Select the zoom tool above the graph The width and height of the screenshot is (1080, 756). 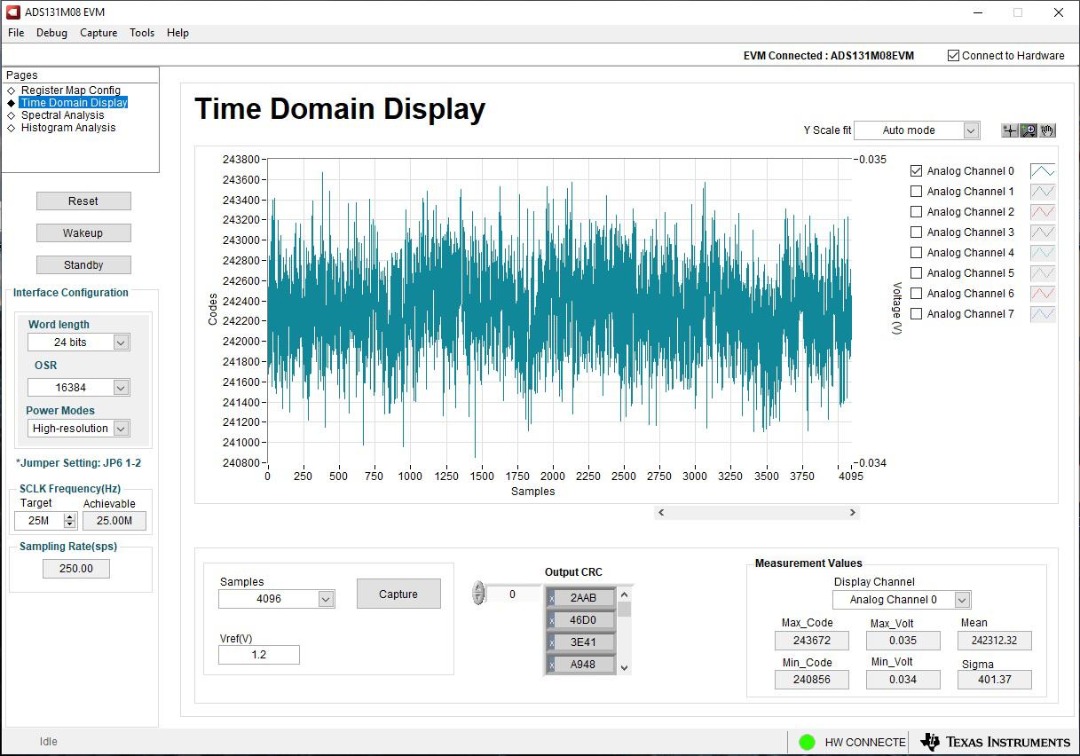coord(1028,130)
